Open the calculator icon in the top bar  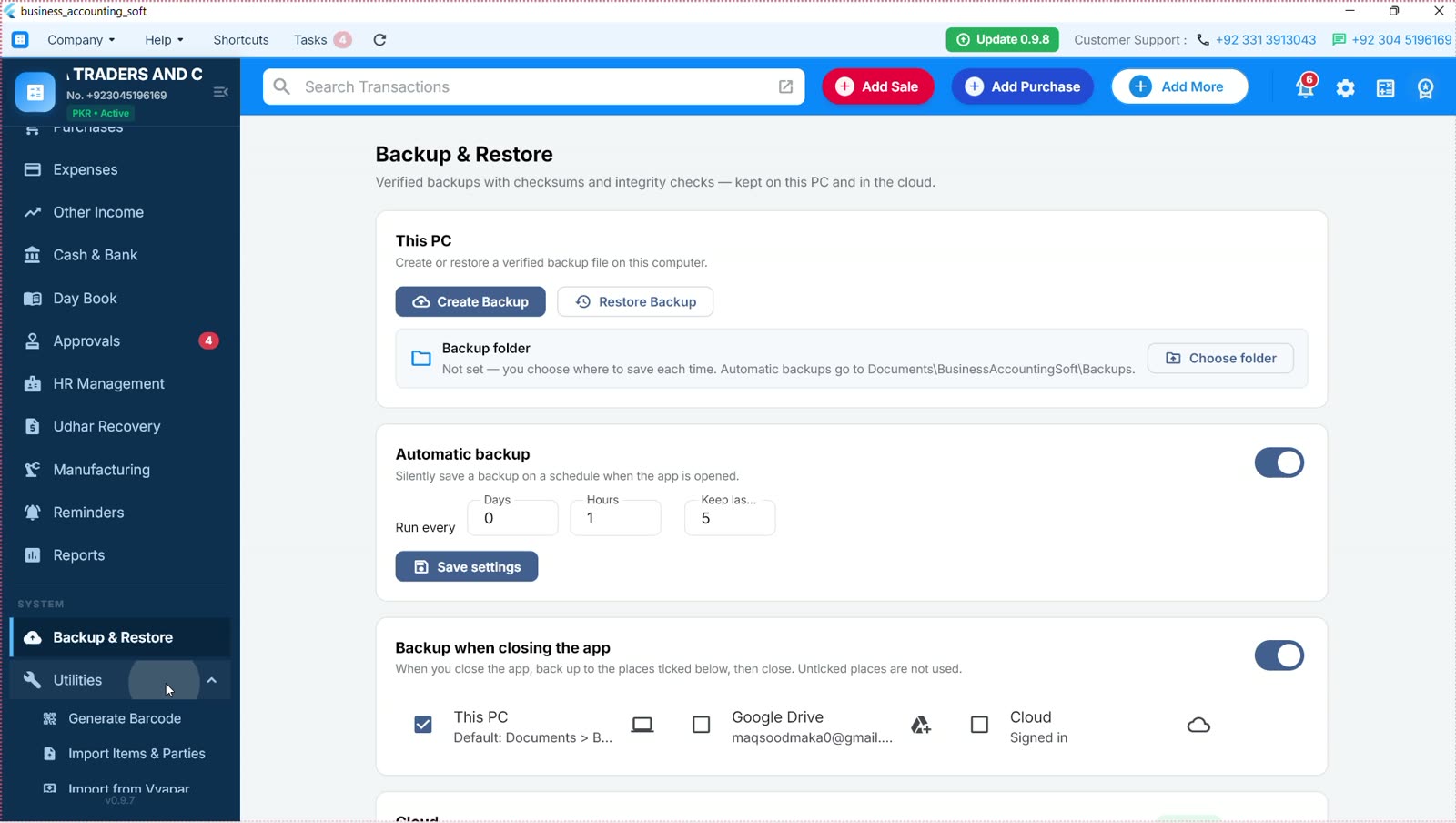pos(1386,88)
